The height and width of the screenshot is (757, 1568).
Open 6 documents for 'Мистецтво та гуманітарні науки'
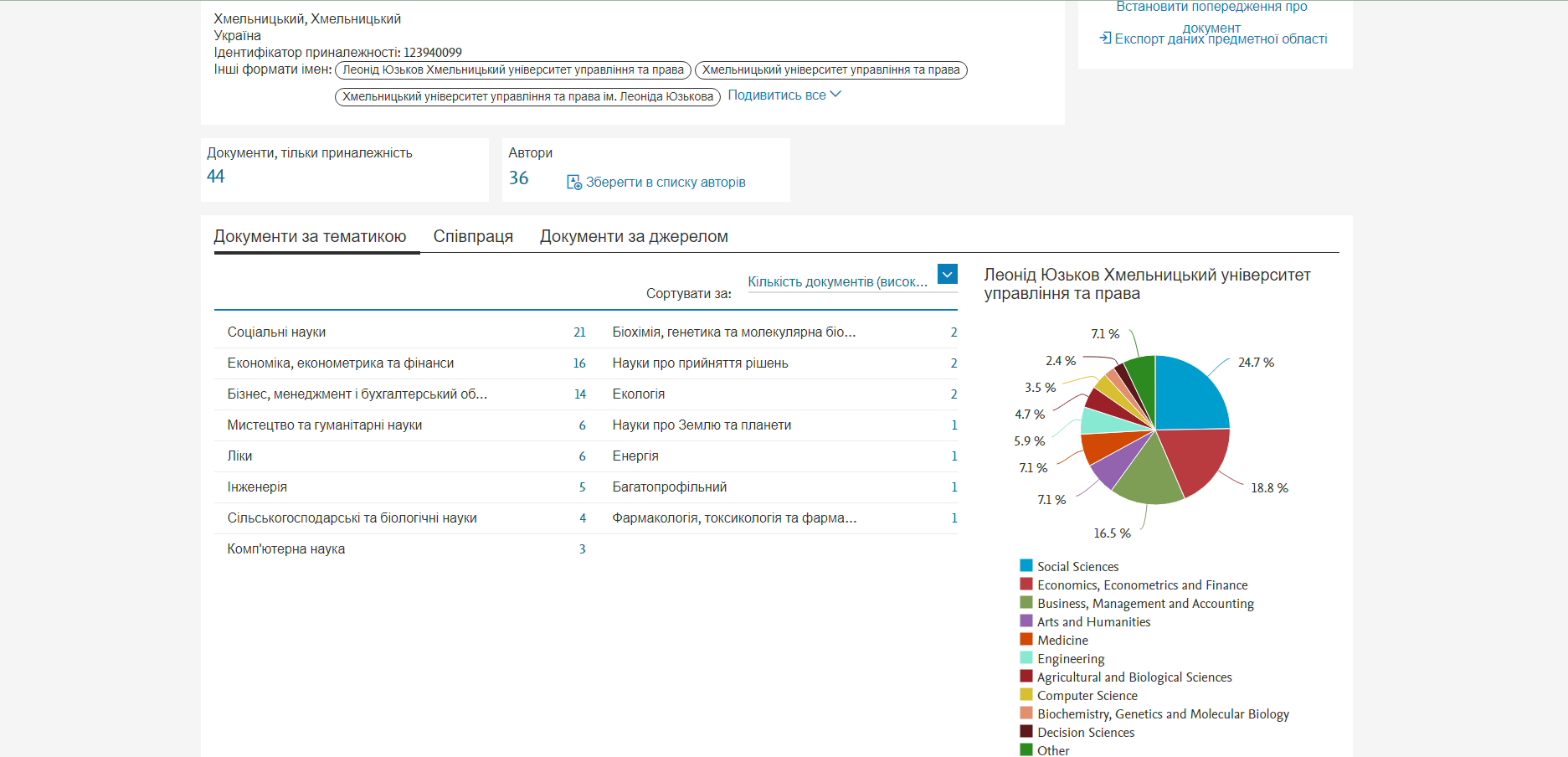click(x=582, y=425)
